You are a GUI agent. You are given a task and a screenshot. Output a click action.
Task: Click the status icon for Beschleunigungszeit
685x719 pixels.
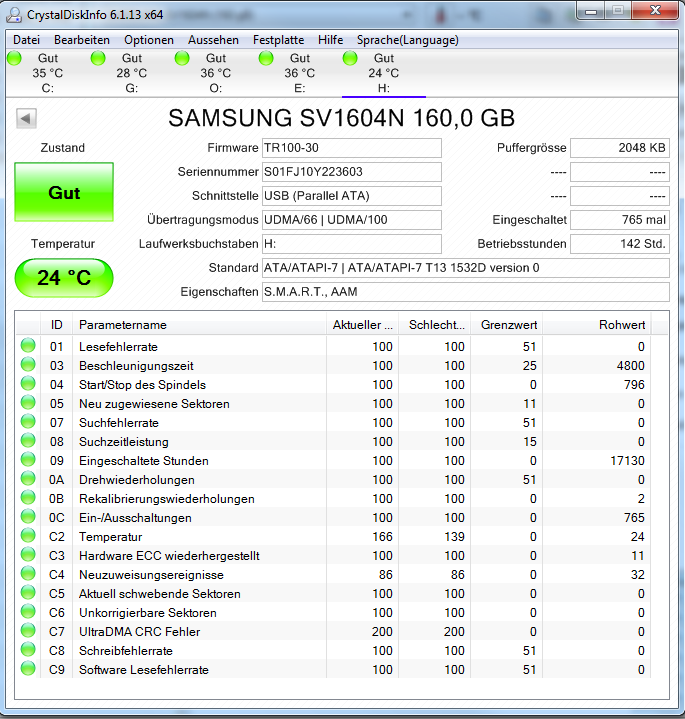tap(28, 364)
